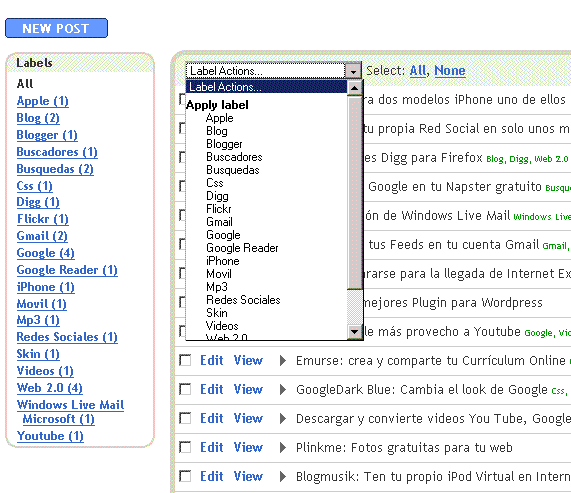This screenshot has width=571, height=493.
Task: Tick checkbox for GoogleDark Blue post
Action: 185,390
